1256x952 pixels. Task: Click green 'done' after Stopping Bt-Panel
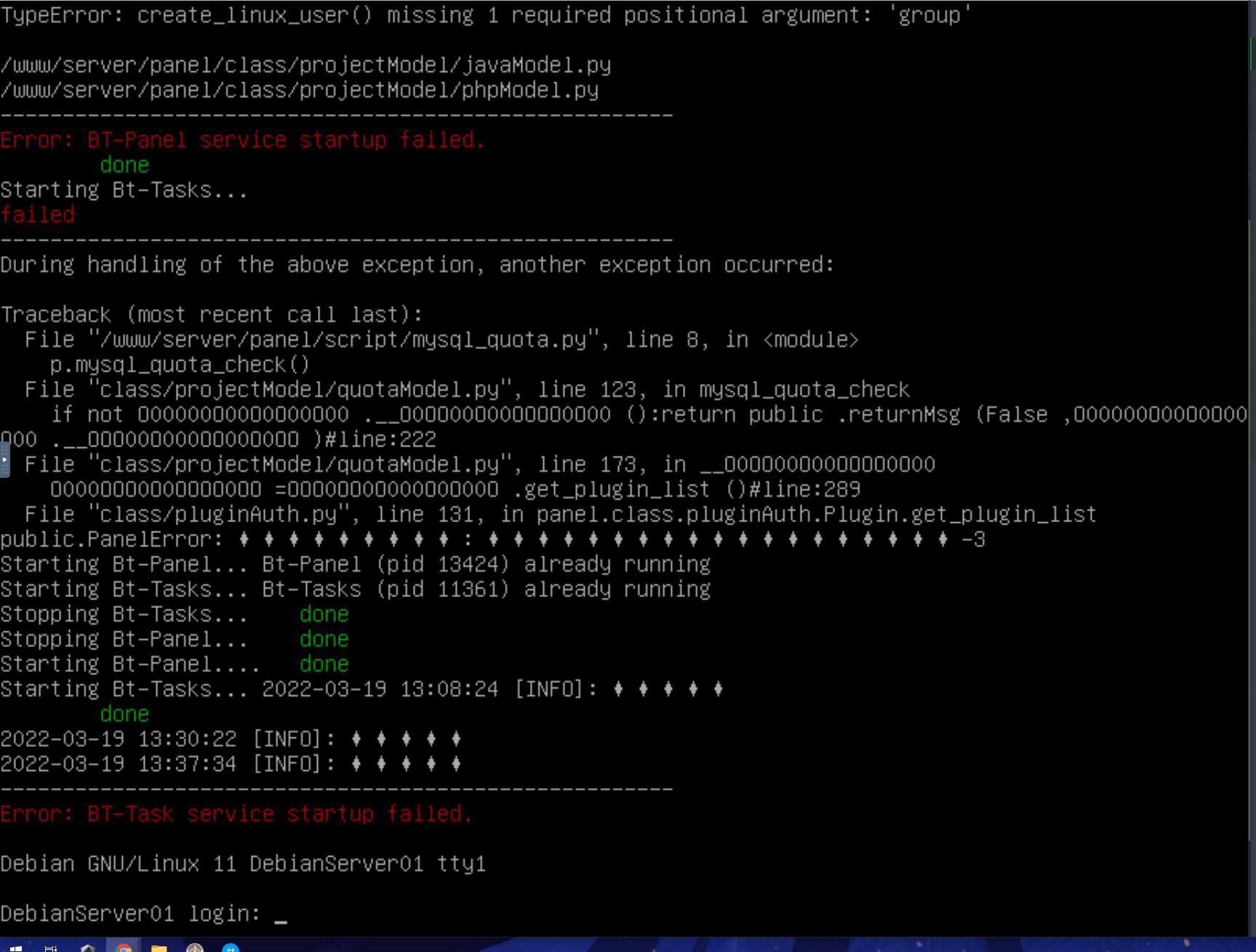(x=324, y=639)
